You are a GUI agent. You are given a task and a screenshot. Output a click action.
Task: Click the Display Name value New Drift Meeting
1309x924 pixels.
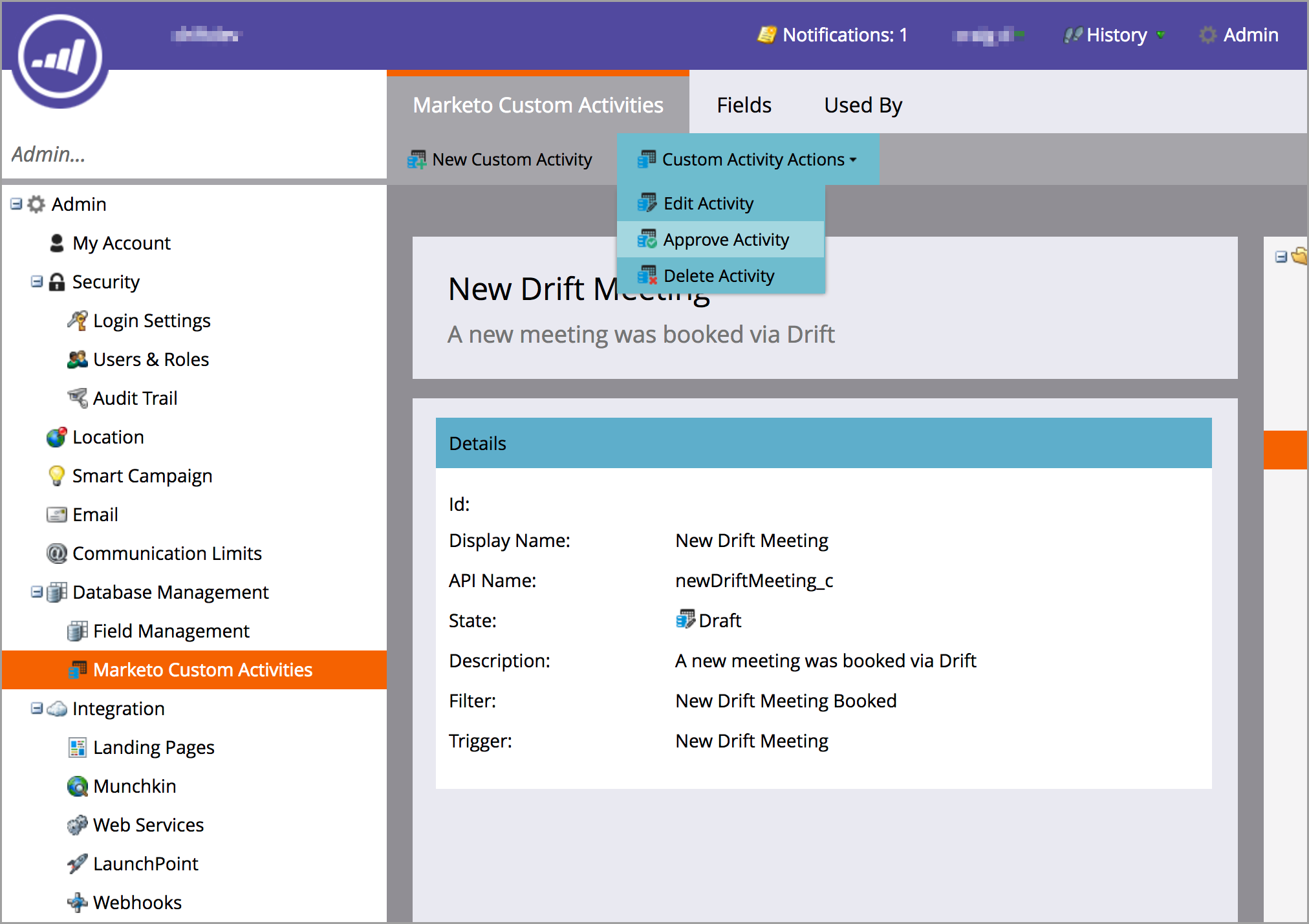pos(752,541)
